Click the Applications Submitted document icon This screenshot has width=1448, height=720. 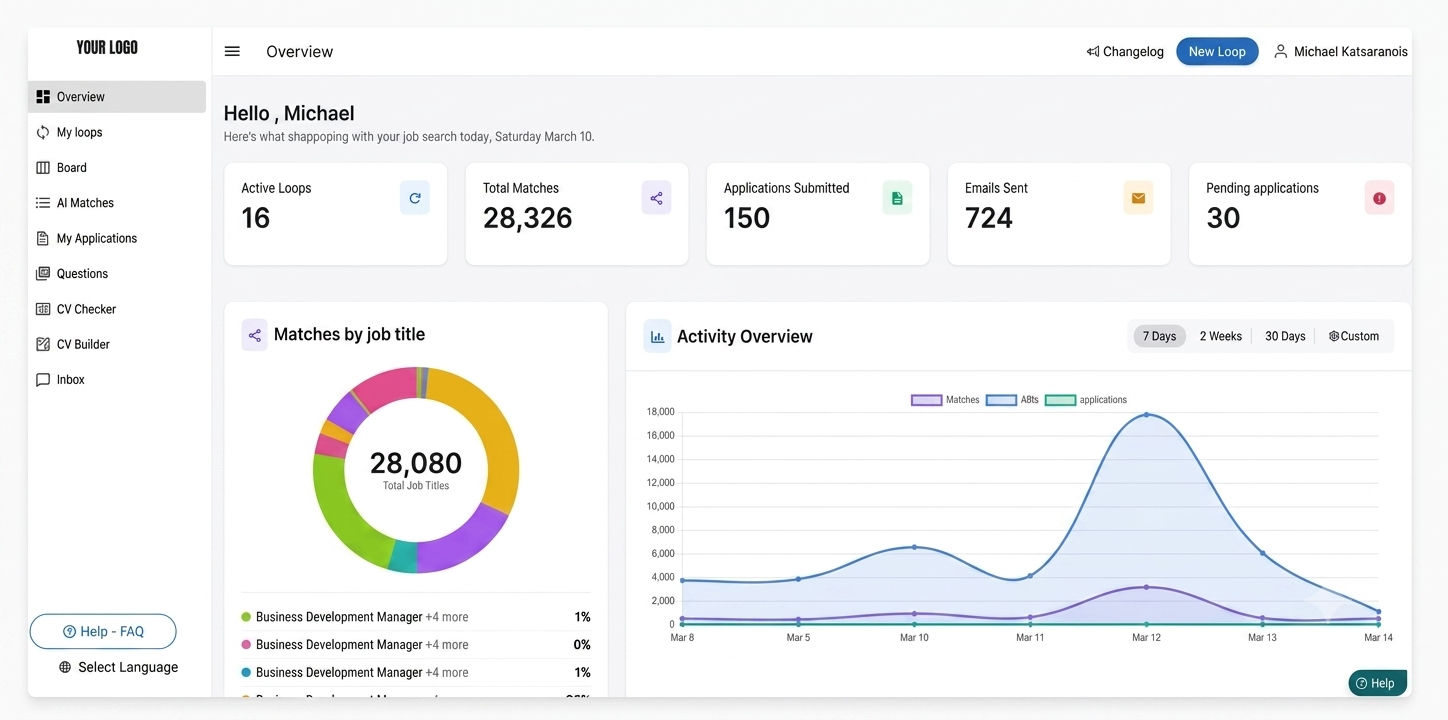click(897, 198)
